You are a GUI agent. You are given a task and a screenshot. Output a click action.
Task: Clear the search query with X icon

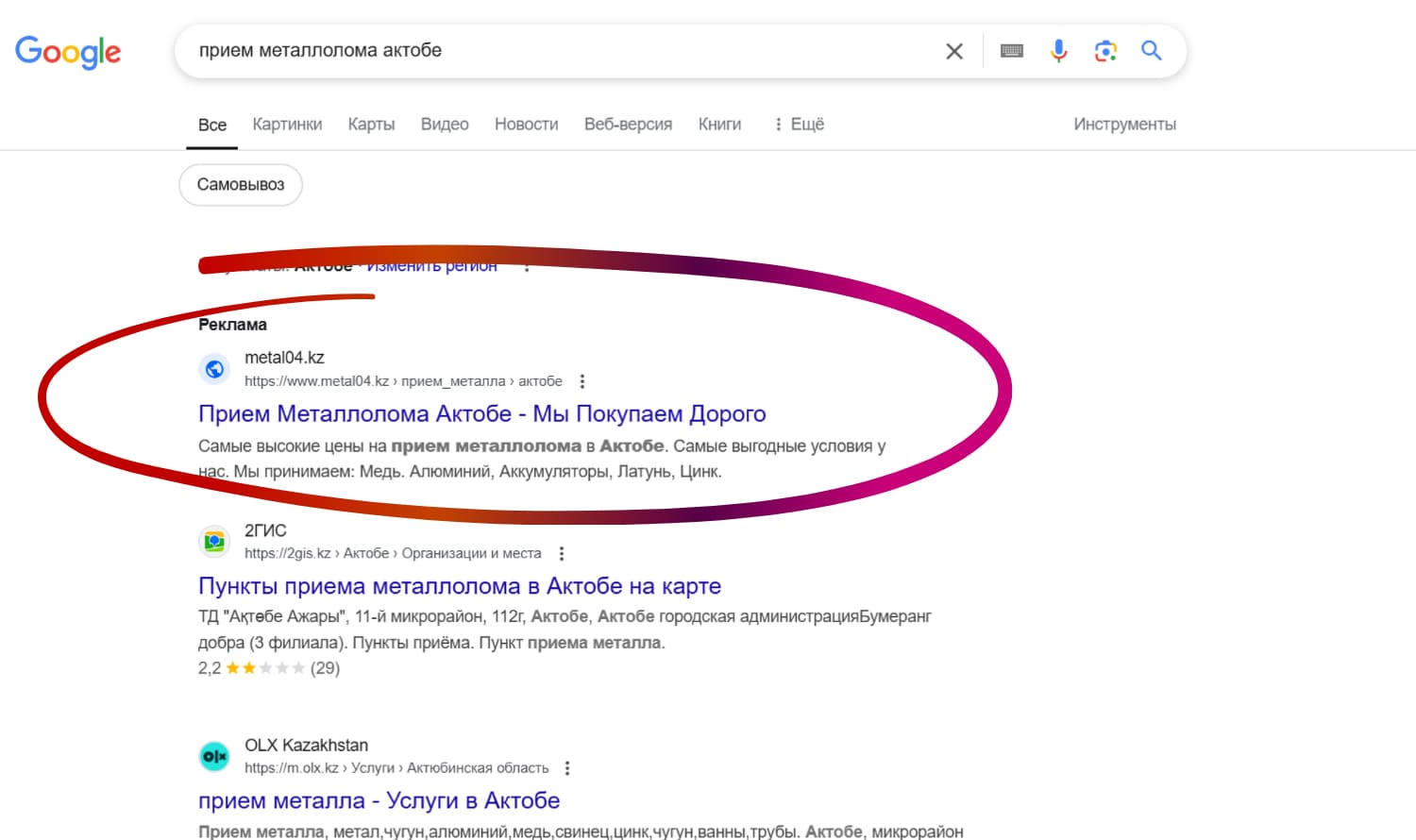tap(954, 51)
